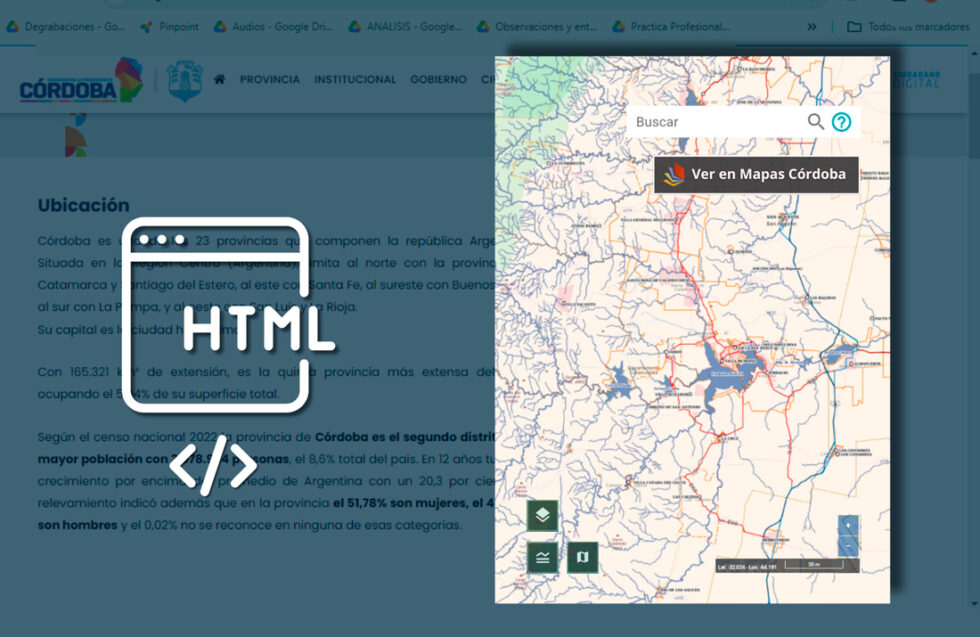Click the Mapas Córdoba flame logo
Screen dimensions: 980x637
coord(674,173)
